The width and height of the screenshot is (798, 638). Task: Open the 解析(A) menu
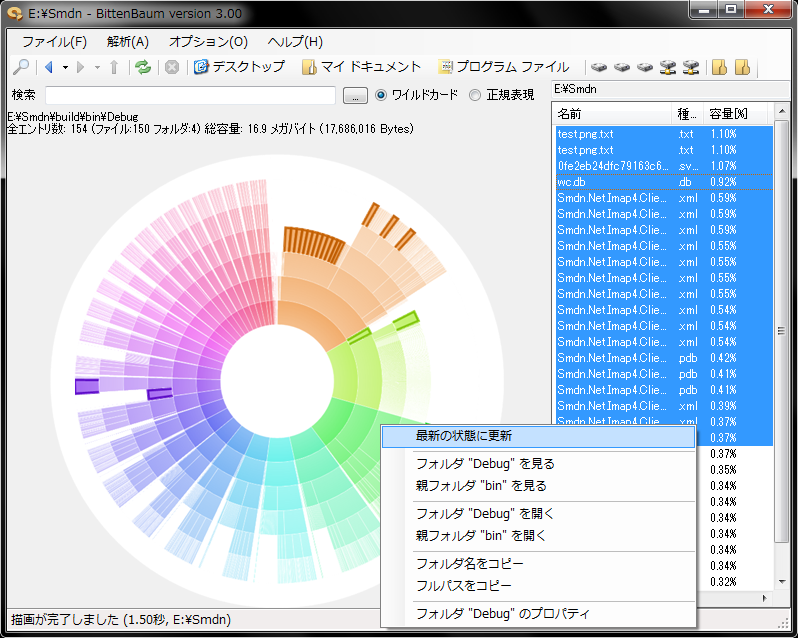(x=127, y=42)
